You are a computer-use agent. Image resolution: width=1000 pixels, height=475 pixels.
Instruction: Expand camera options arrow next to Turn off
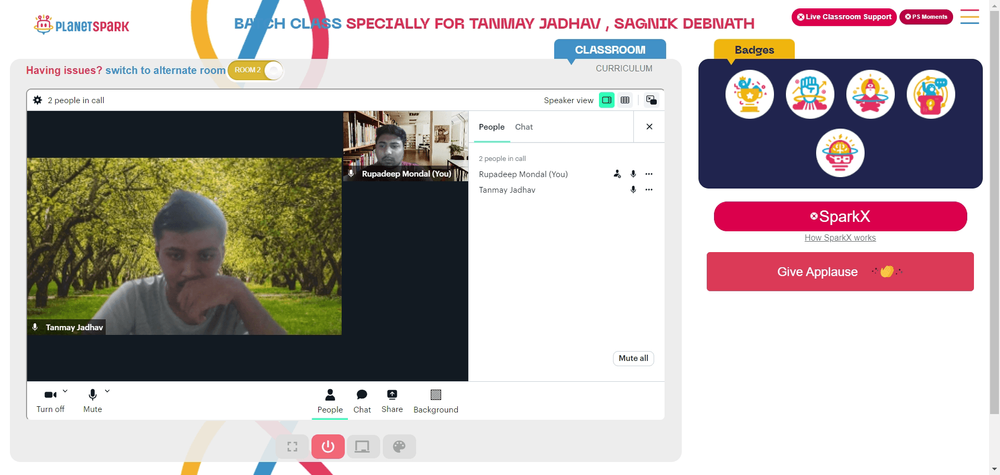(x=65, y=391)
